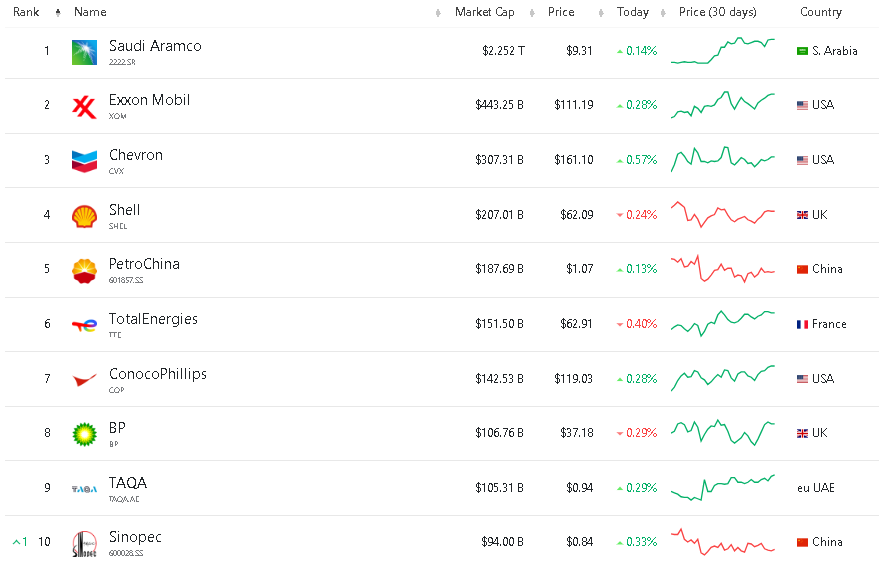Click the Country column header
The height and width of the screenshot is (561, 879).
821,12
